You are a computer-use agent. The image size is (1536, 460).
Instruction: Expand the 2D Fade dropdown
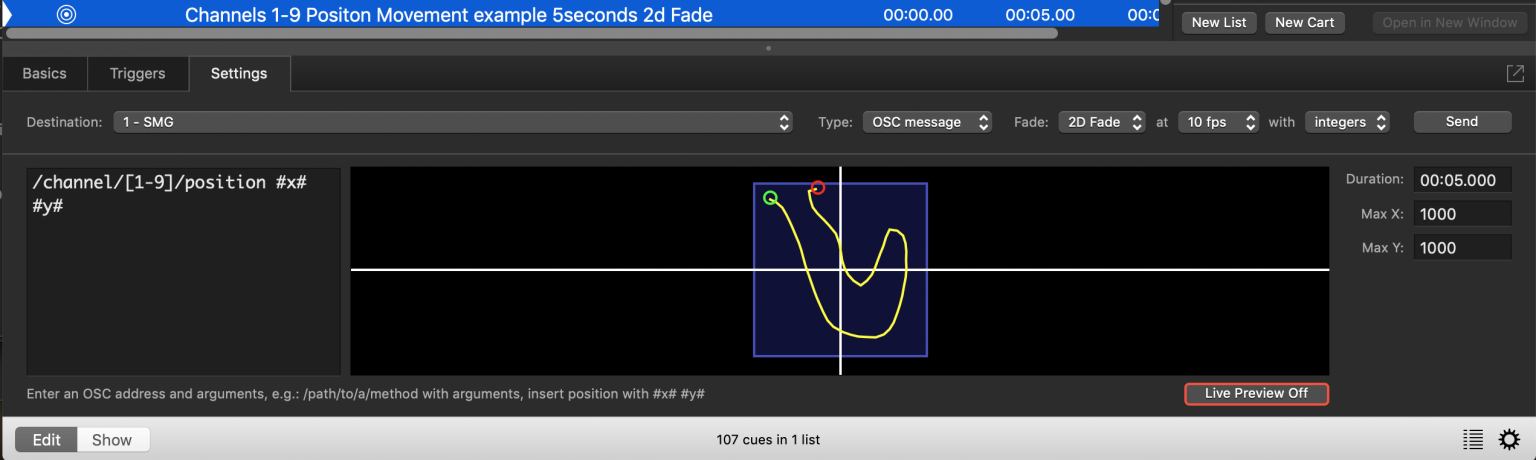click(x=1101, y=122)
